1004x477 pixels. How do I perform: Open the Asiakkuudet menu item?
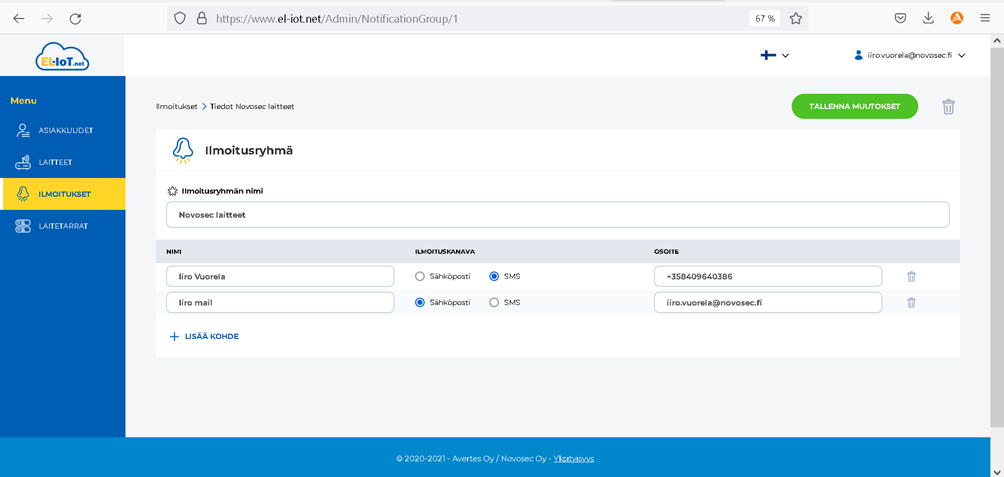pyautogui.click(x=63, y=131)
